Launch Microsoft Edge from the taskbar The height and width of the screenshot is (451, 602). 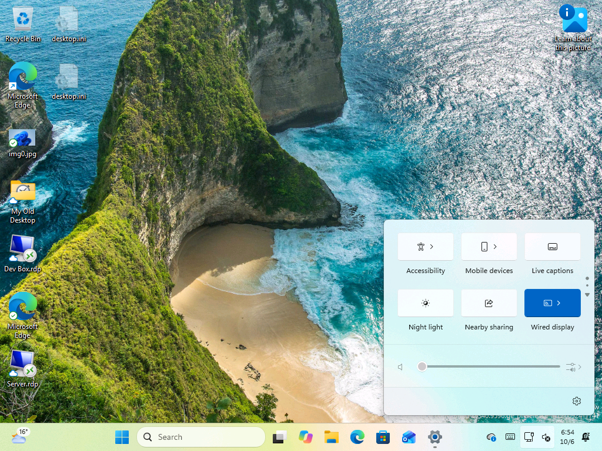tap(357, 437)
